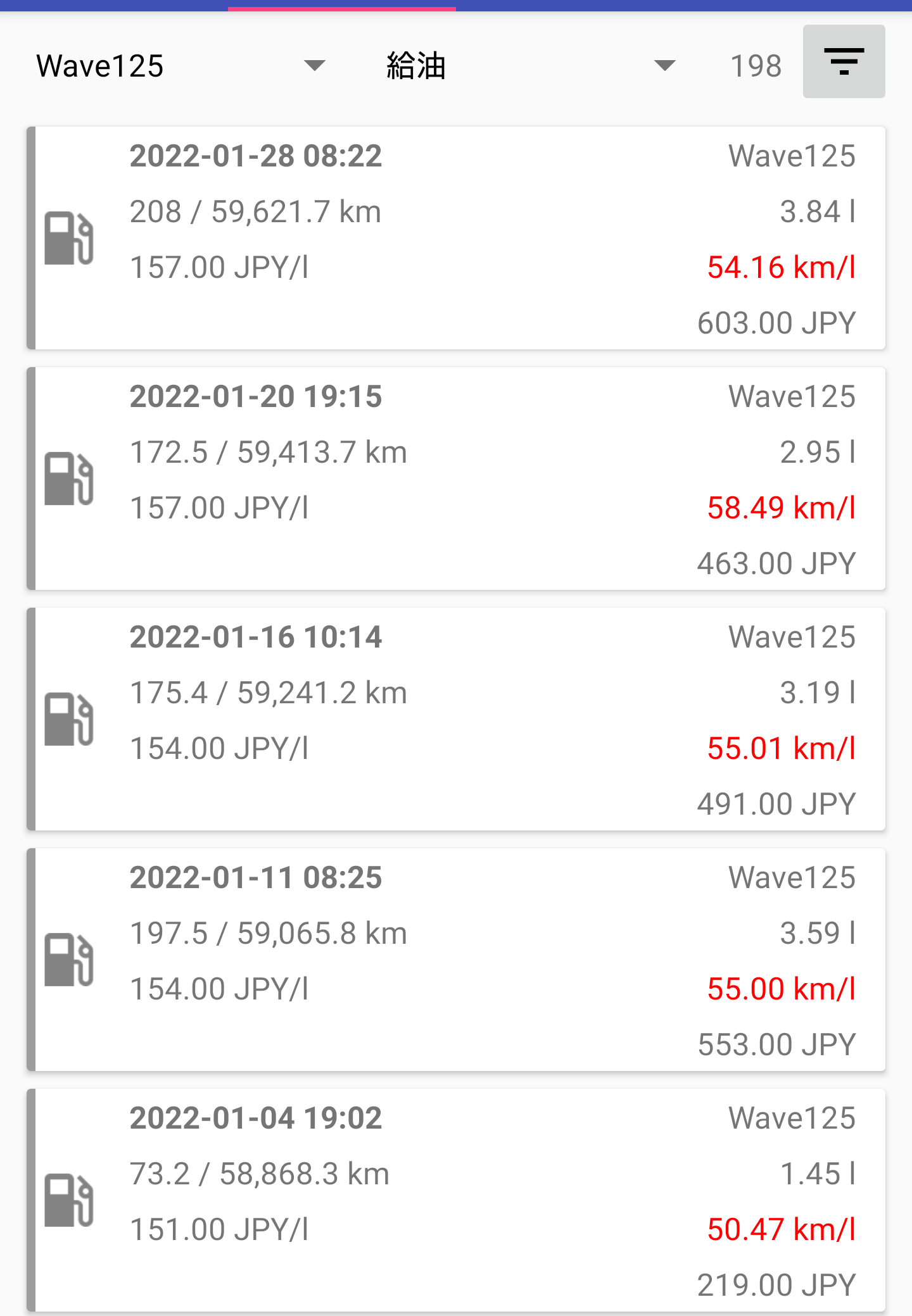This screenshot has height=1316, width=912.
Task: Open the 2022-01-11 08:25 refuel record
Action: coord(456,960)
